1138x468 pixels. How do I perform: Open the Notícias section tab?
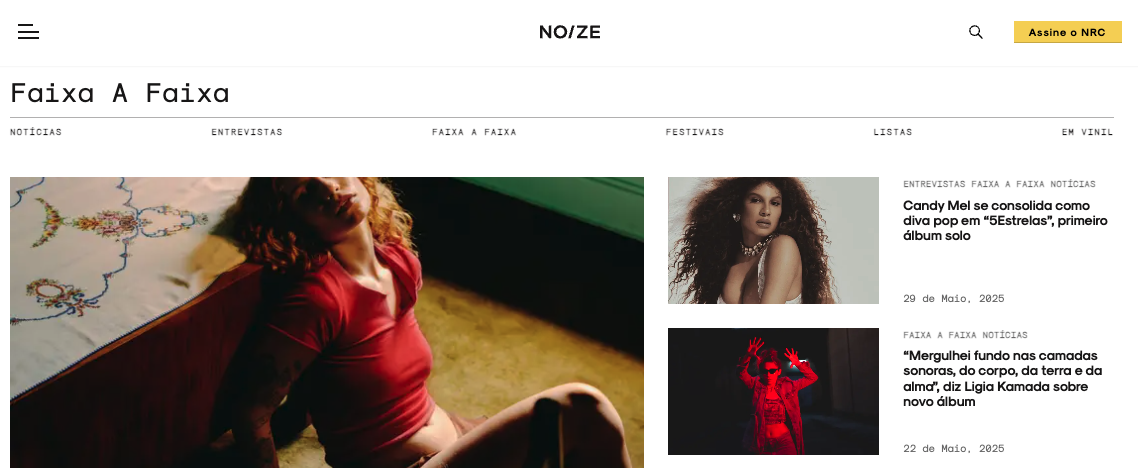36,132
